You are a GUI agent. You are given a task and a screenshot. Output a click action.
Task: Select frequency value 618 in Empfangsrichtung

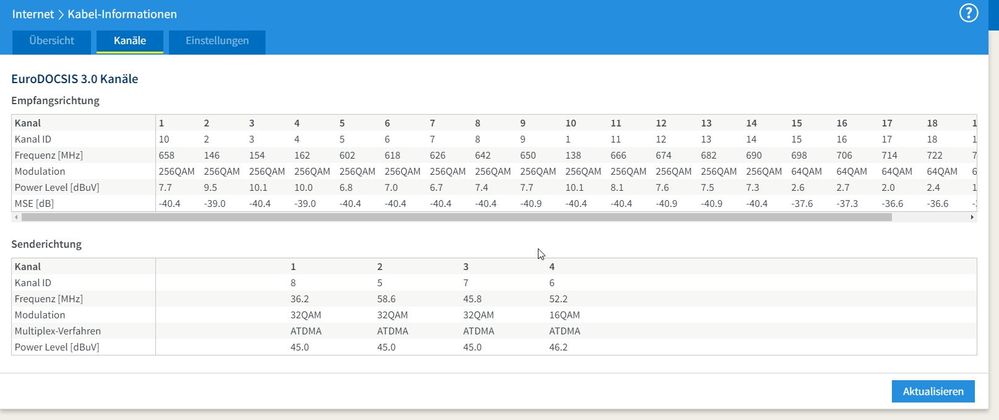pyautogui.click(x=392, y=155)
